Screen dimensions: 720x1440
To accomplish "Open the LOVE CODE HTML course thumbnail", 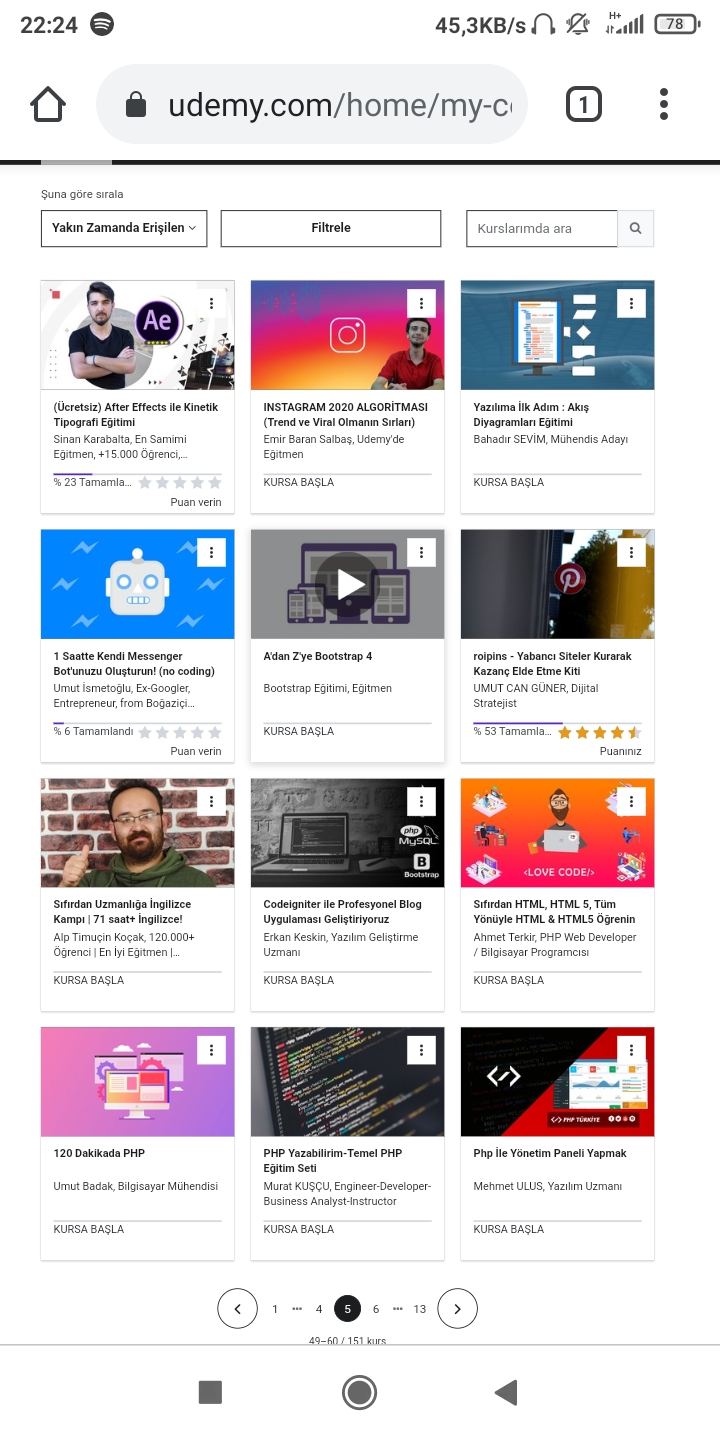I will (x=557, y=833).
